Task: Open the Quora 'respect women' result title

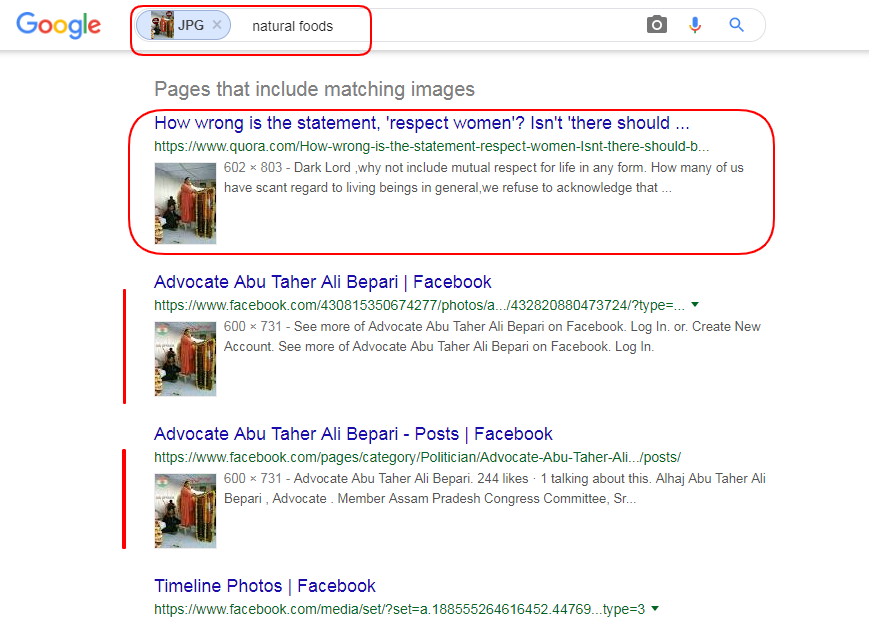Action: pyautogui.click(x=422, y=123)
